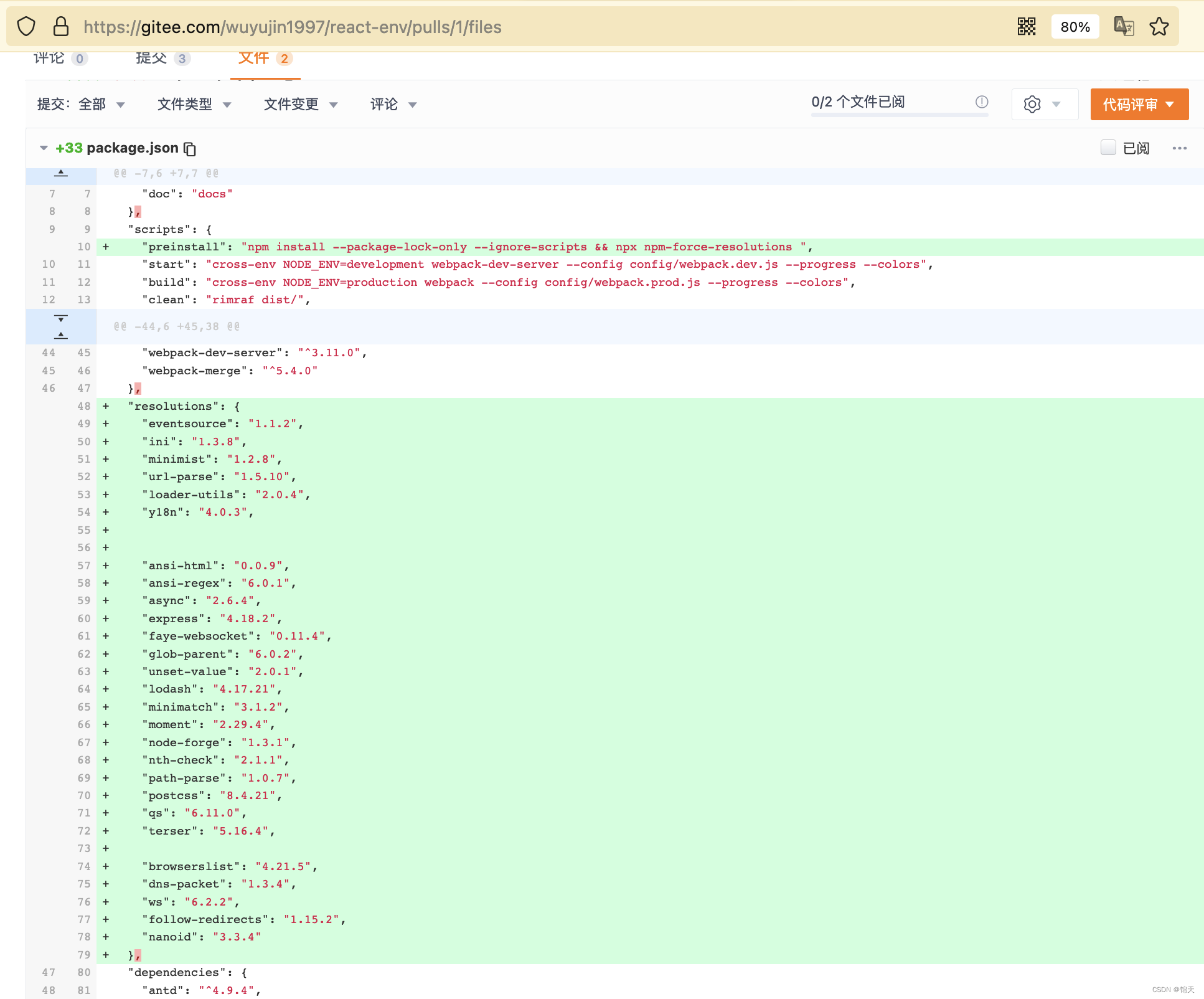Click the 80% zoom level indicator
Image resolution: width=1204 pixels, height=999 pixels.
(1075, 27)
